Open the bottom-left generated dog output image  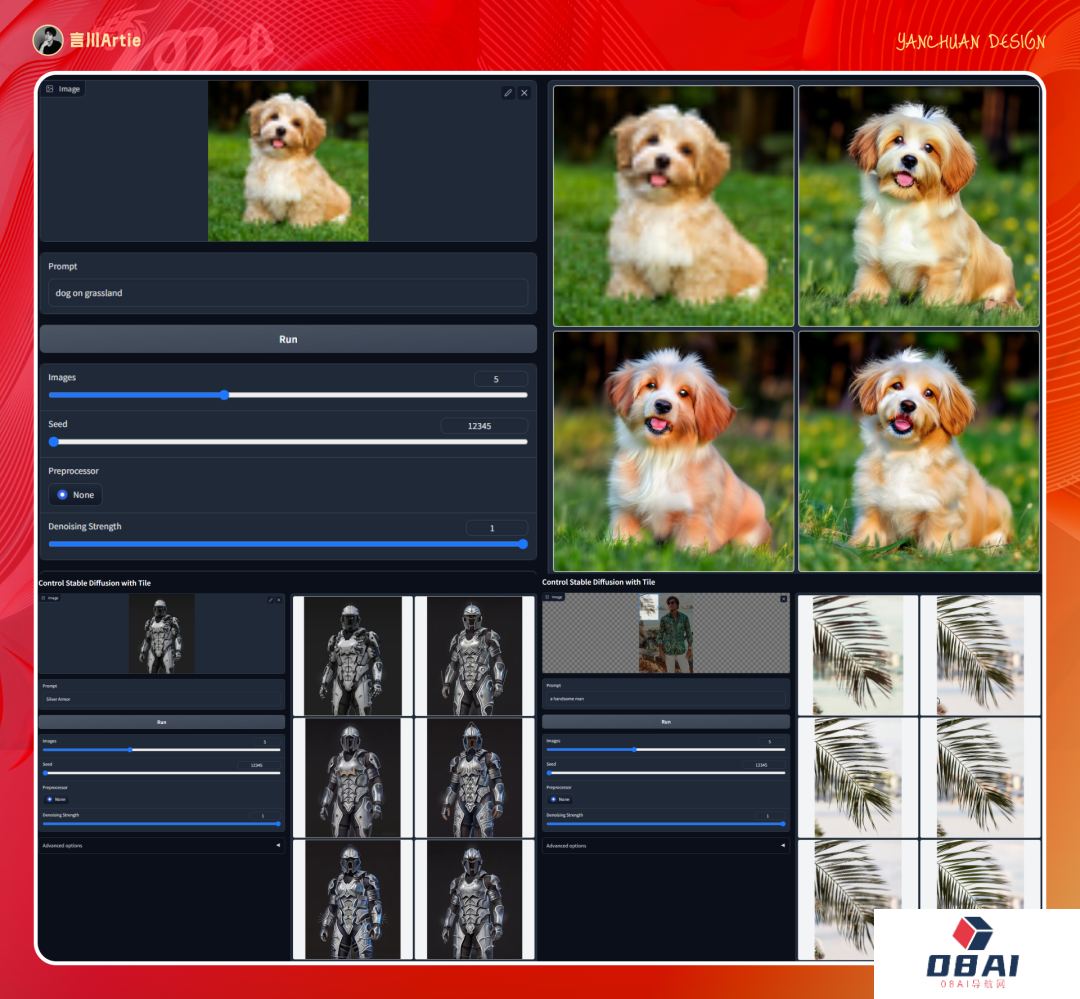pyautogui.click(x=674, y=451)
